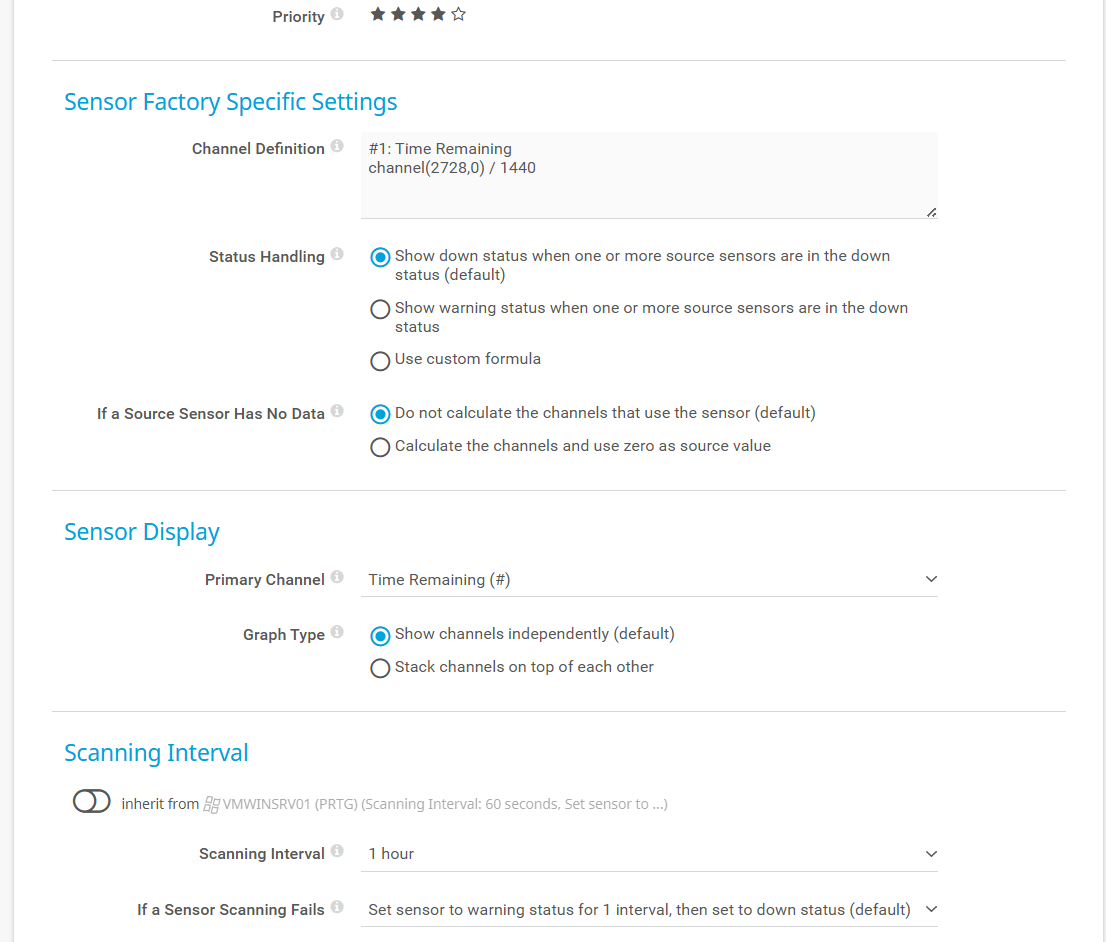The height and width of the screenshot is (942, 1106).
Task: Select show warning status radio option
Action: pos(380,310)
